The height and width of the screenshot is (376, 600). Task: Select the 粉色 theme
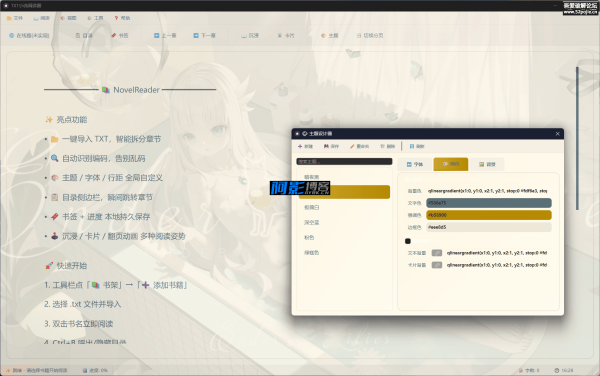tap(344, 238)
